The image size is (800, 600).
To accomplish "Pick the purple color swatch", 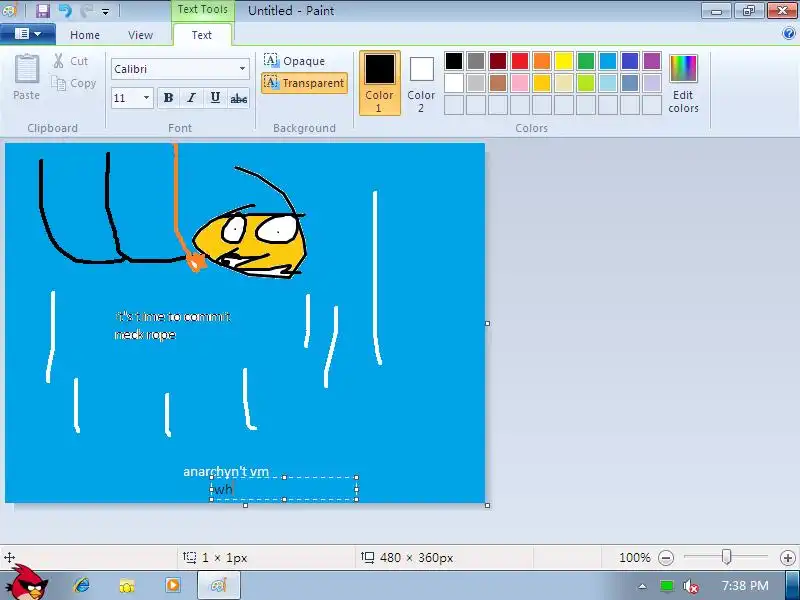I will click(x=652, y=61).
